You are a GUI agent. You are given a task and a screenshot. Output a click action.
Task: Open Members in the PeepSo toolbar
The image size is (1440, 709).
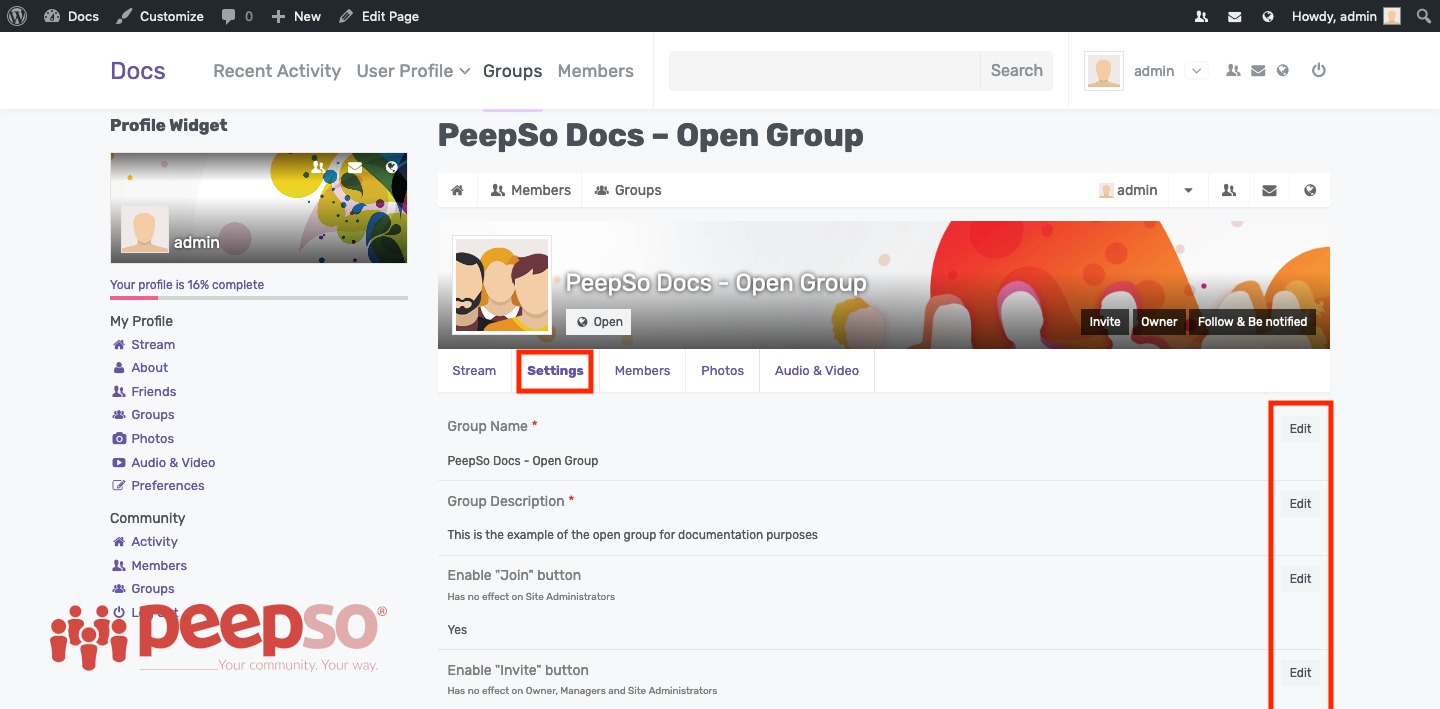tap(531, 190)
